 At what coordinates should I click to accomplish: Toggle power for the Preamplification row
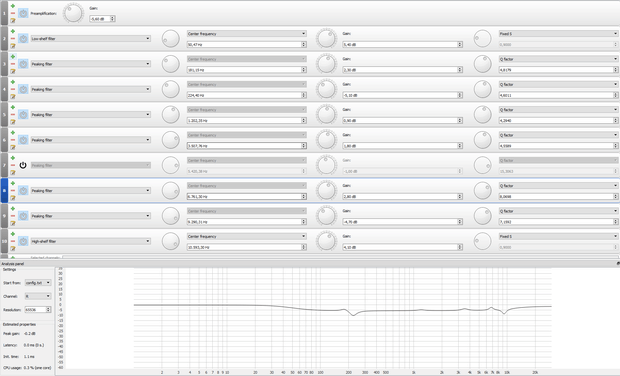click(23, 13)
